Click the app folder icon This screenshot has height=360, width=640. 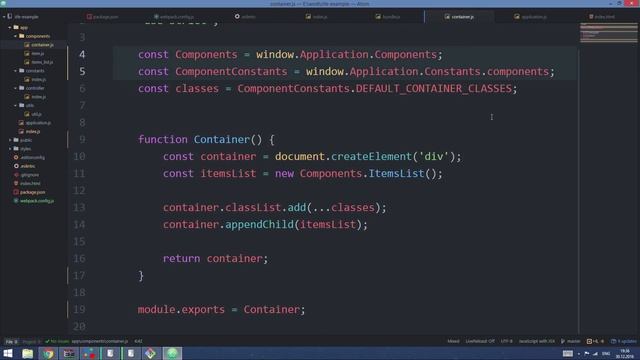pos(16,27)
